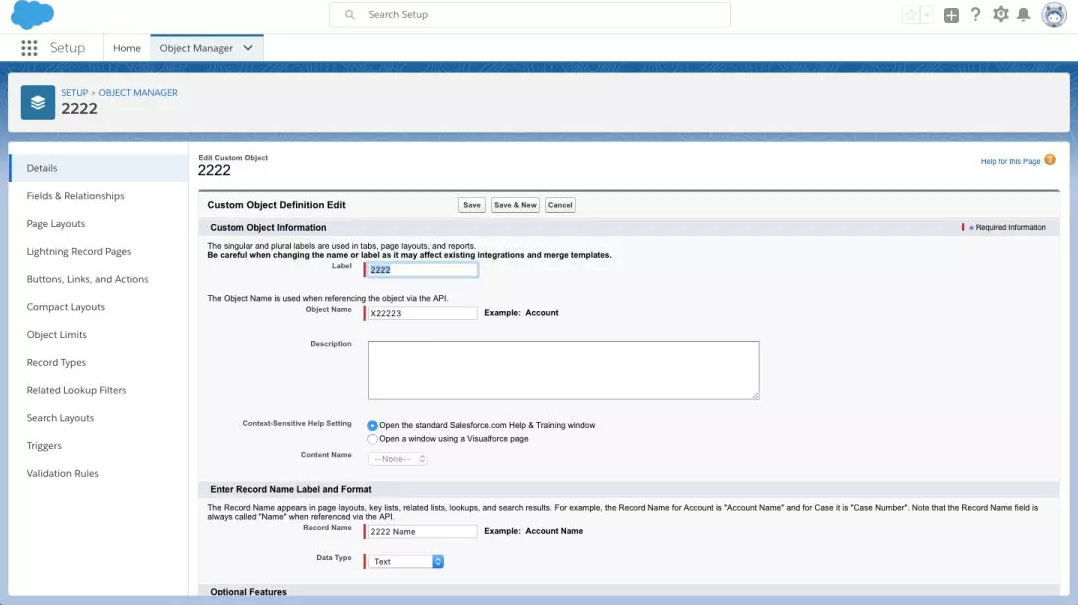Click the Salesforce cloud logo
Image resolution: width=1078 pixels, height=605 pixels.
[32, 15]
